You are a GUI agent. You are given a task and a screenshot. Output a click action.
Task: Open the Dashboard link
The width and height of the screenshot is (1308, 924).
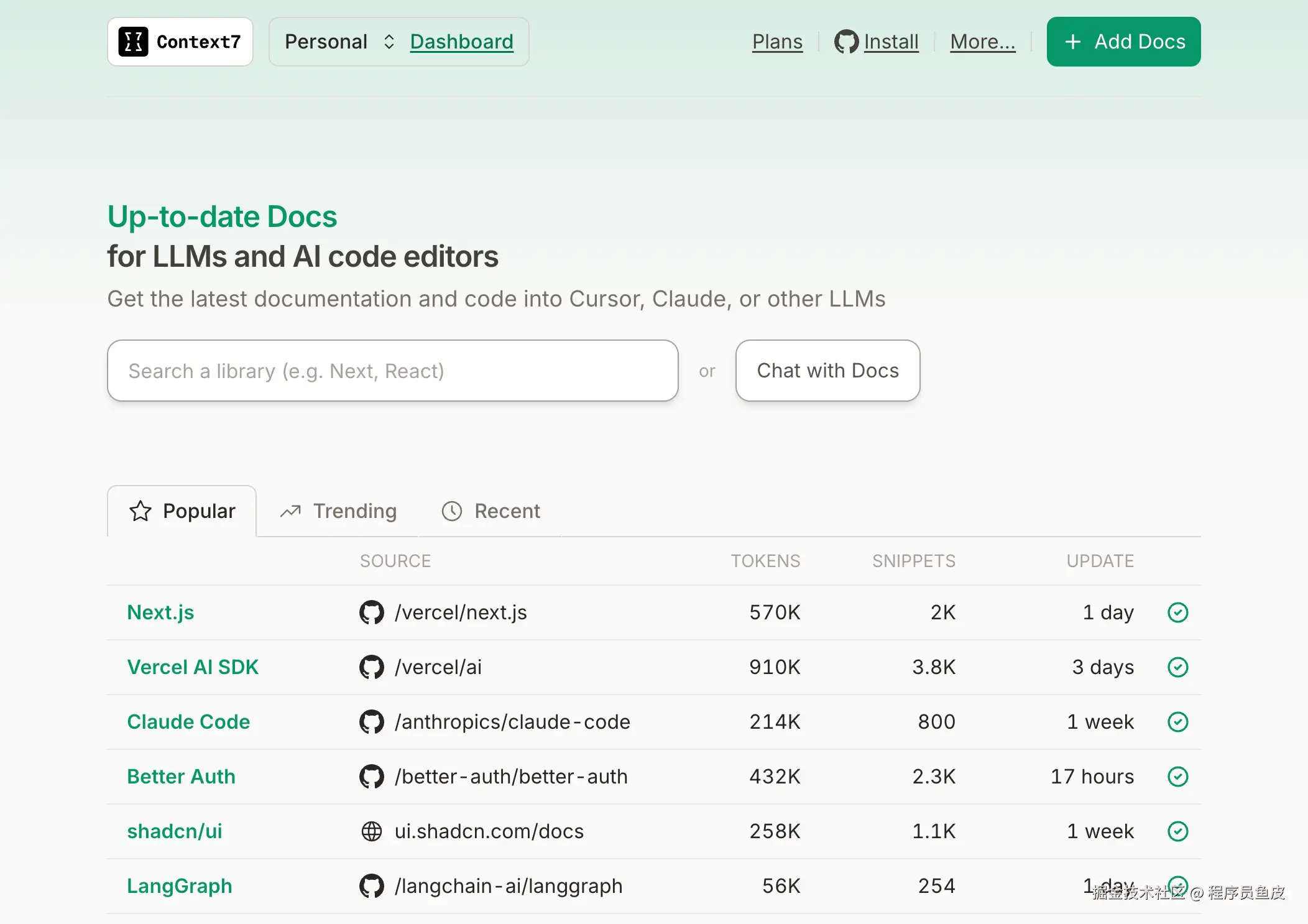[461, 42]
